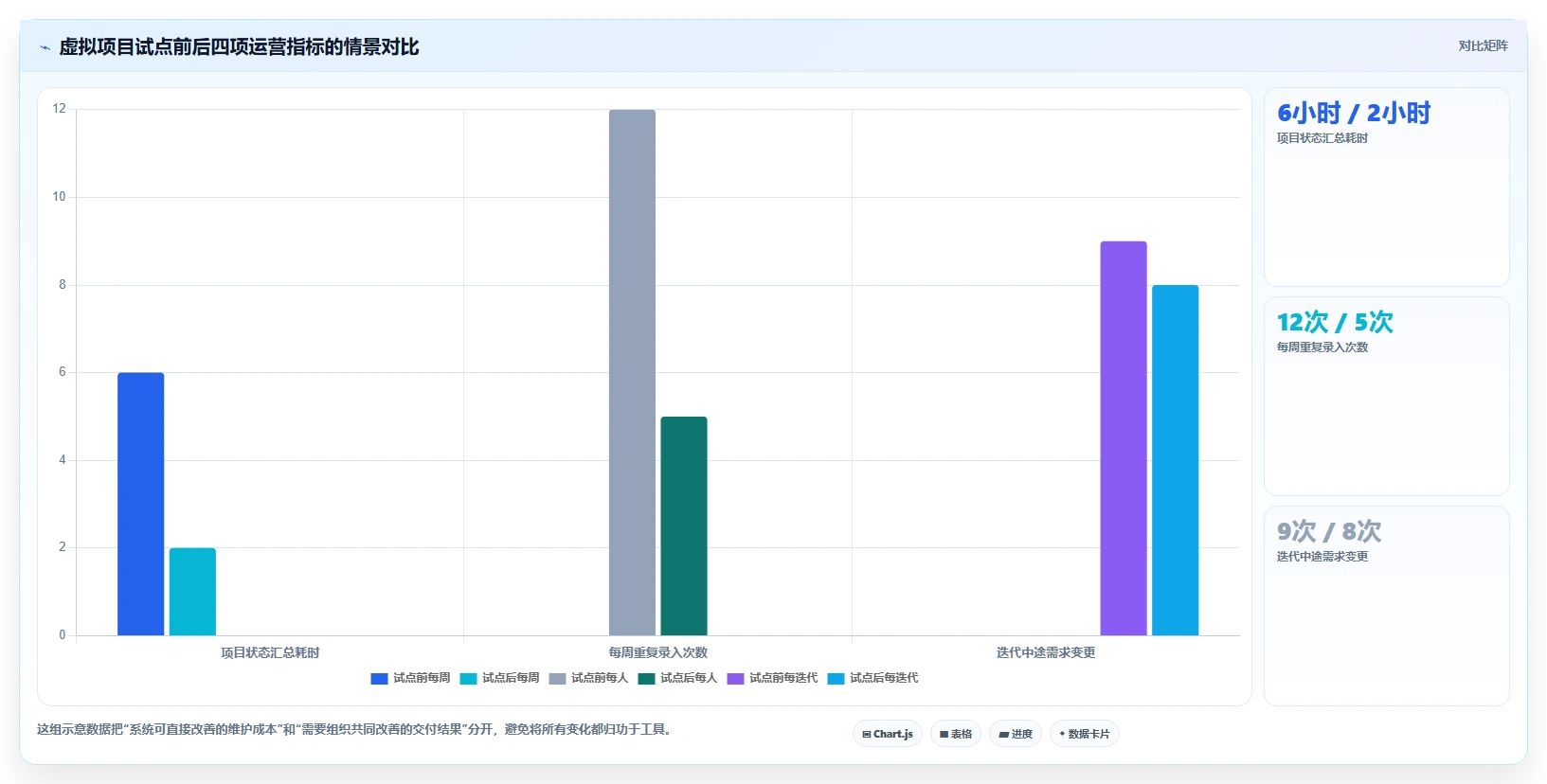This screenshot has height=784, width=1547.
Task: Click the header icon beside the title
Action: tap(45, 47)
